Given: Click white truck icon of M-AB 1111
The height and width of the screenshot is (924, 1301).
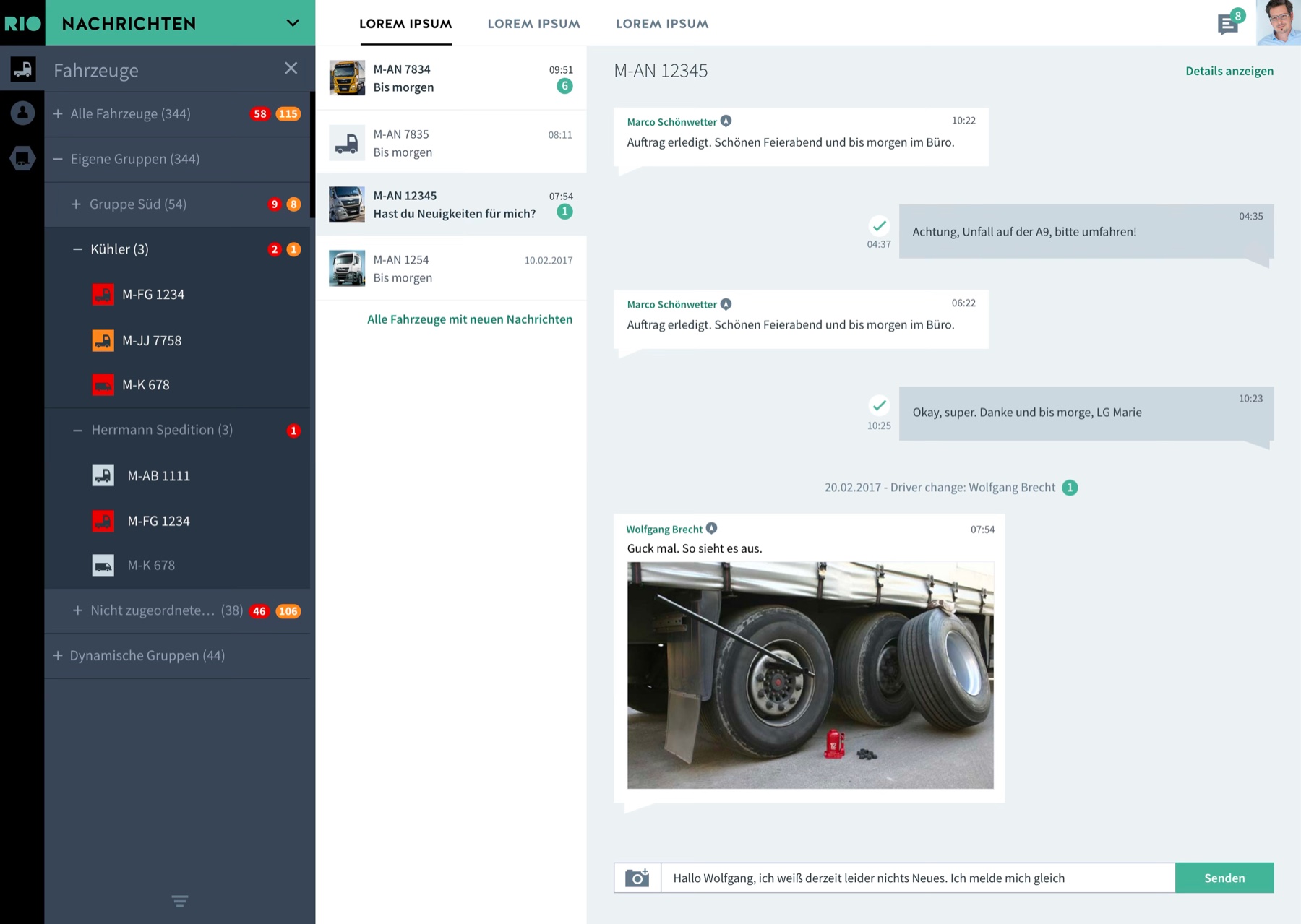Looking at the screenshot, I should (103, 475).
